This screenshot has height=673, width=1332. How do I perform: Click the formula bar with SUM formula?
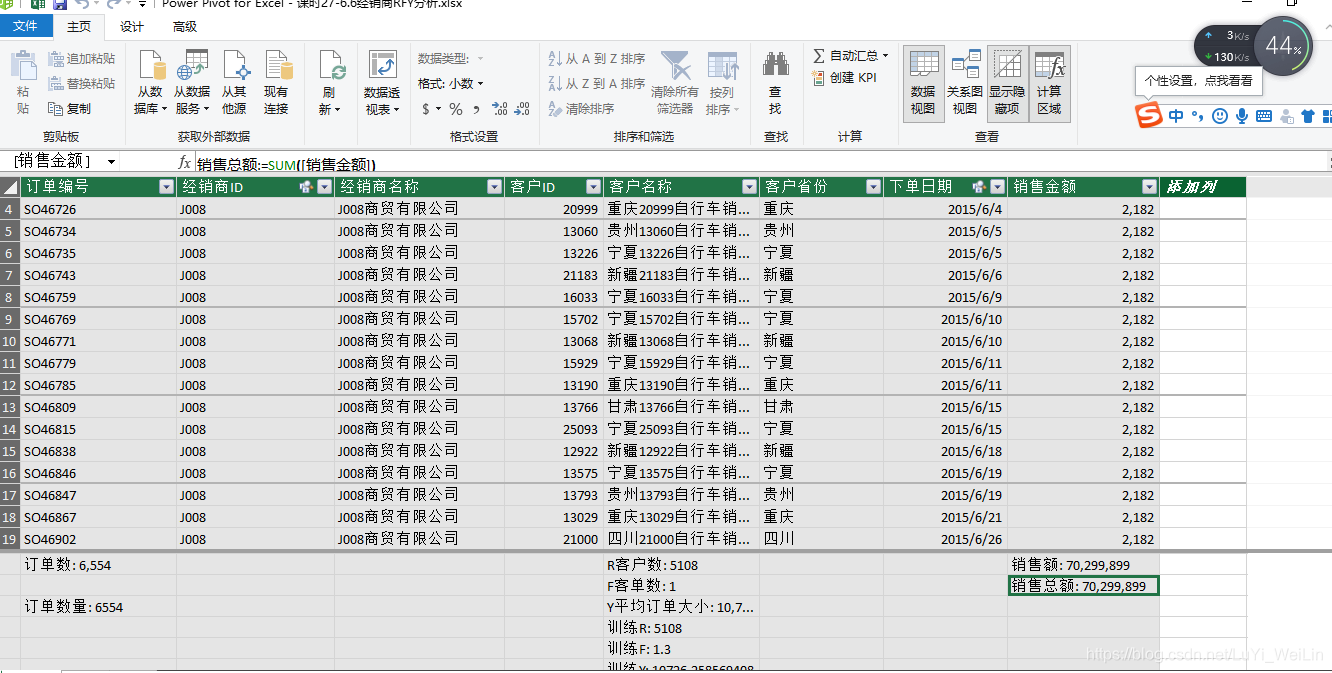760,163
